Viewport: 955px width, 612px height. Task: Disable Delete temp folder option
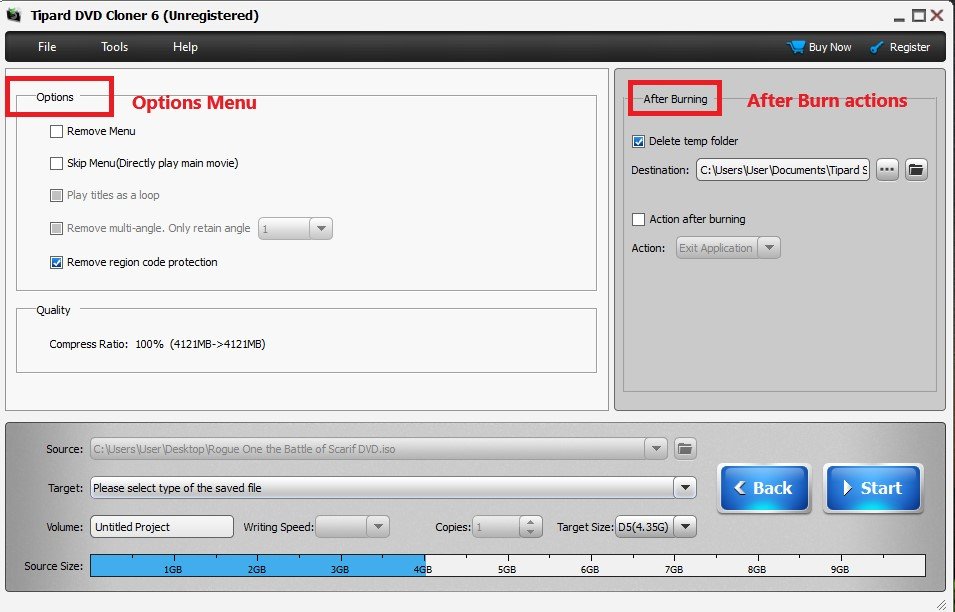click(x=639, y=142)
